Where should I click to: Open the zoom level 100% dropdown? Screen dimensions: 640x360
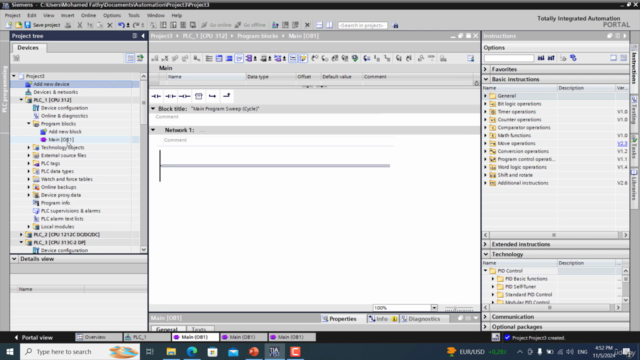click(434, 308)
